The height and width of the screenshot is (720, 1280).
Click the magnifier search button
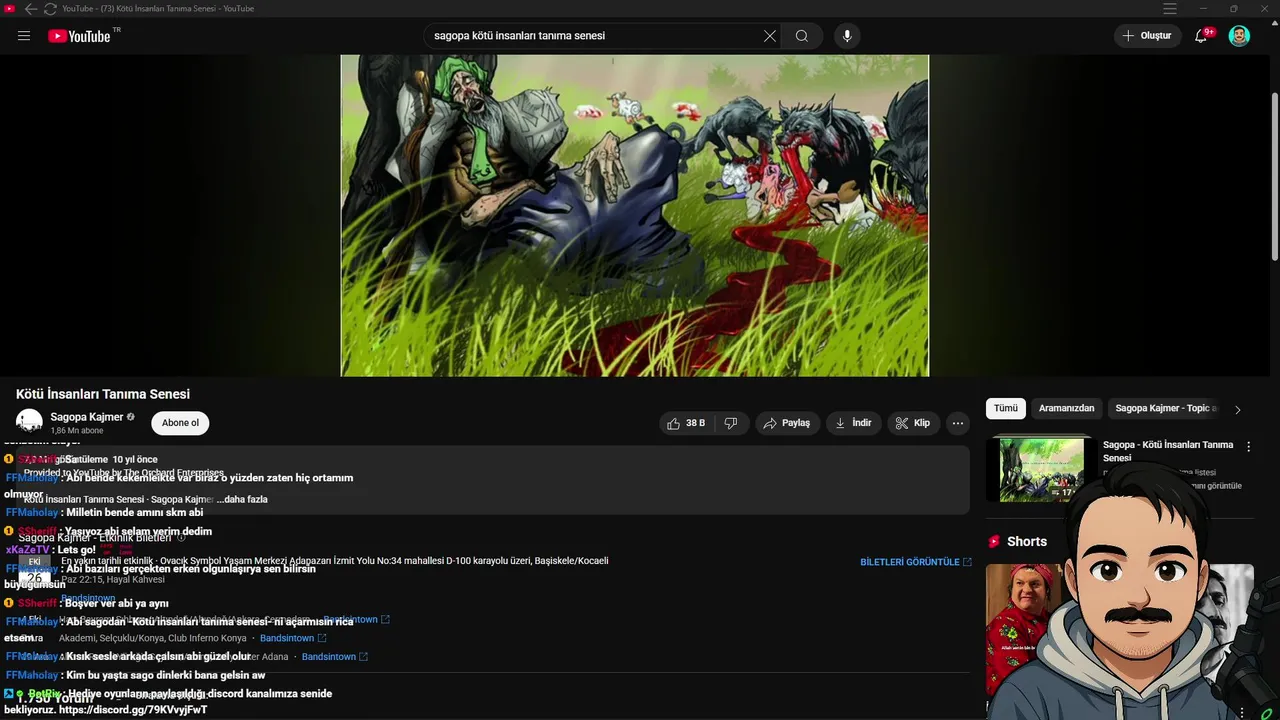click(802, 36)
